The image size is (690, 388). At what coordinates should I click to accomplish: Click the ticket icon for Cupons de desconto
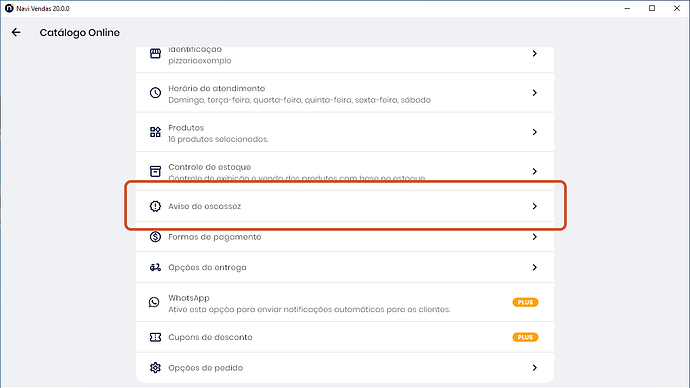155,337
